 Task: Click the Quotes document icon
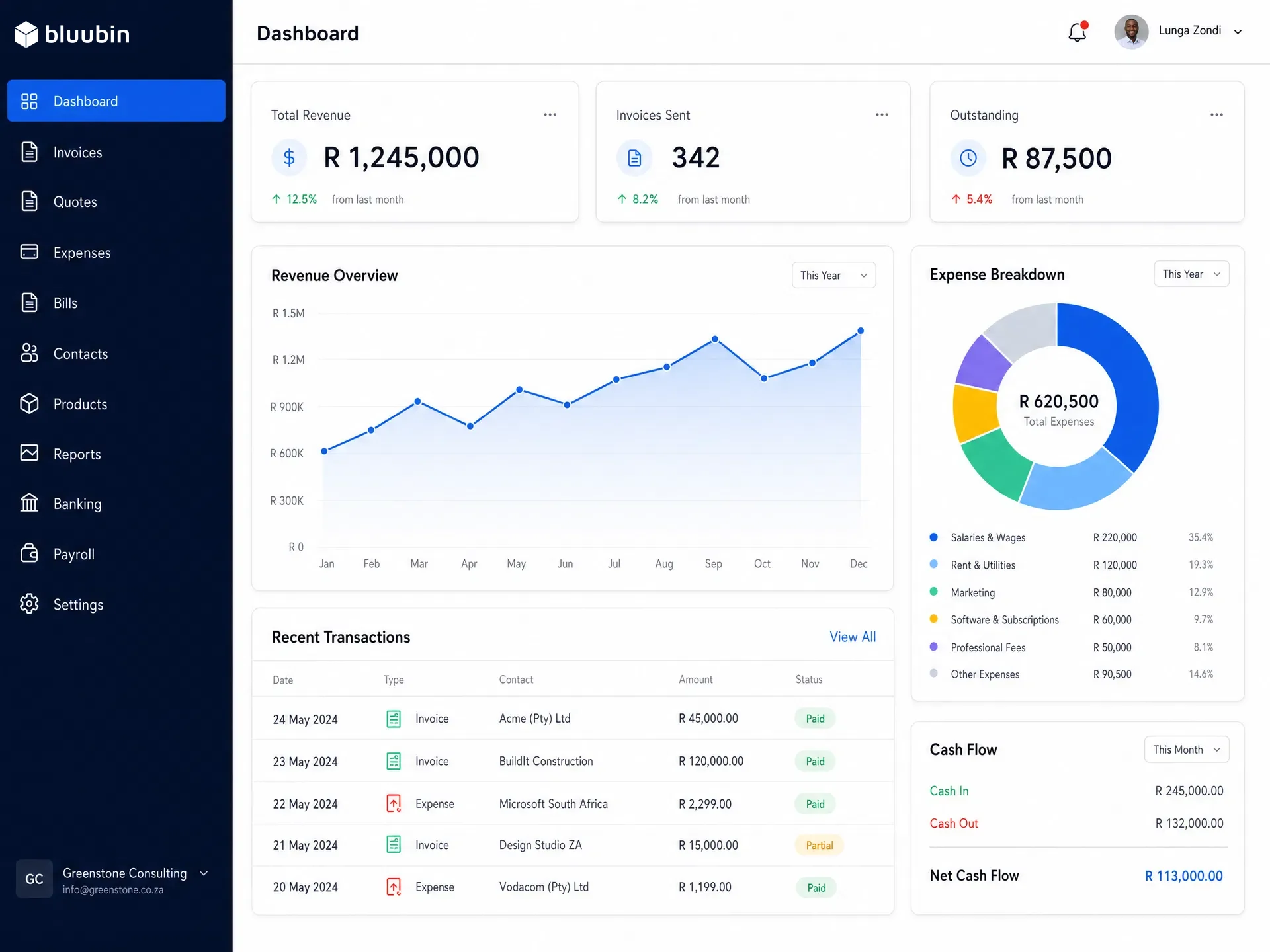[29, 201]
